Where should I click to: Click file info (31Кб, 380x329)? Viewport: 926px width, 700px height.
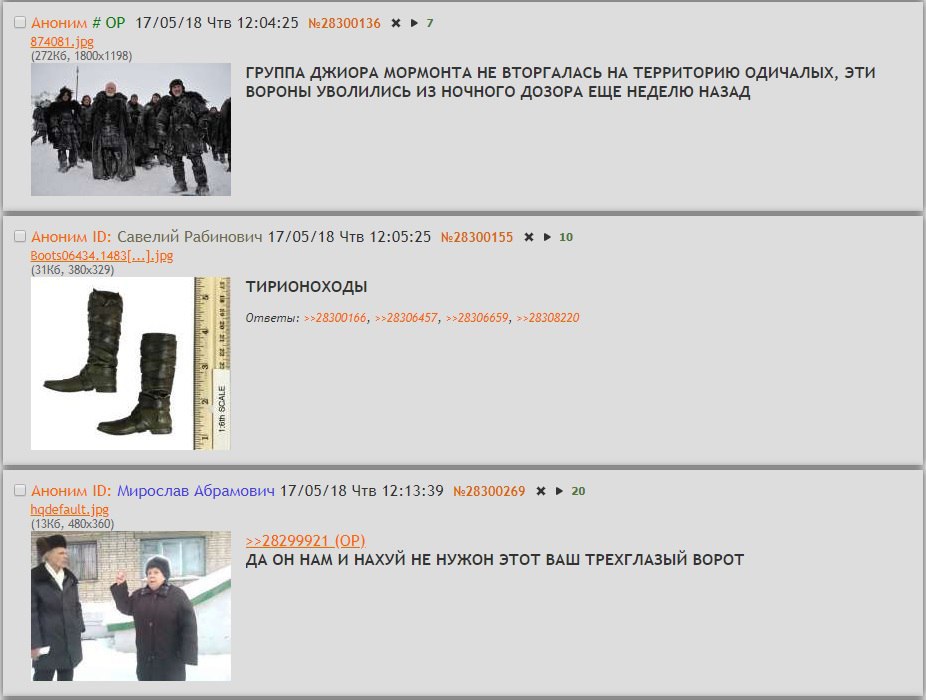click(72, 270)
